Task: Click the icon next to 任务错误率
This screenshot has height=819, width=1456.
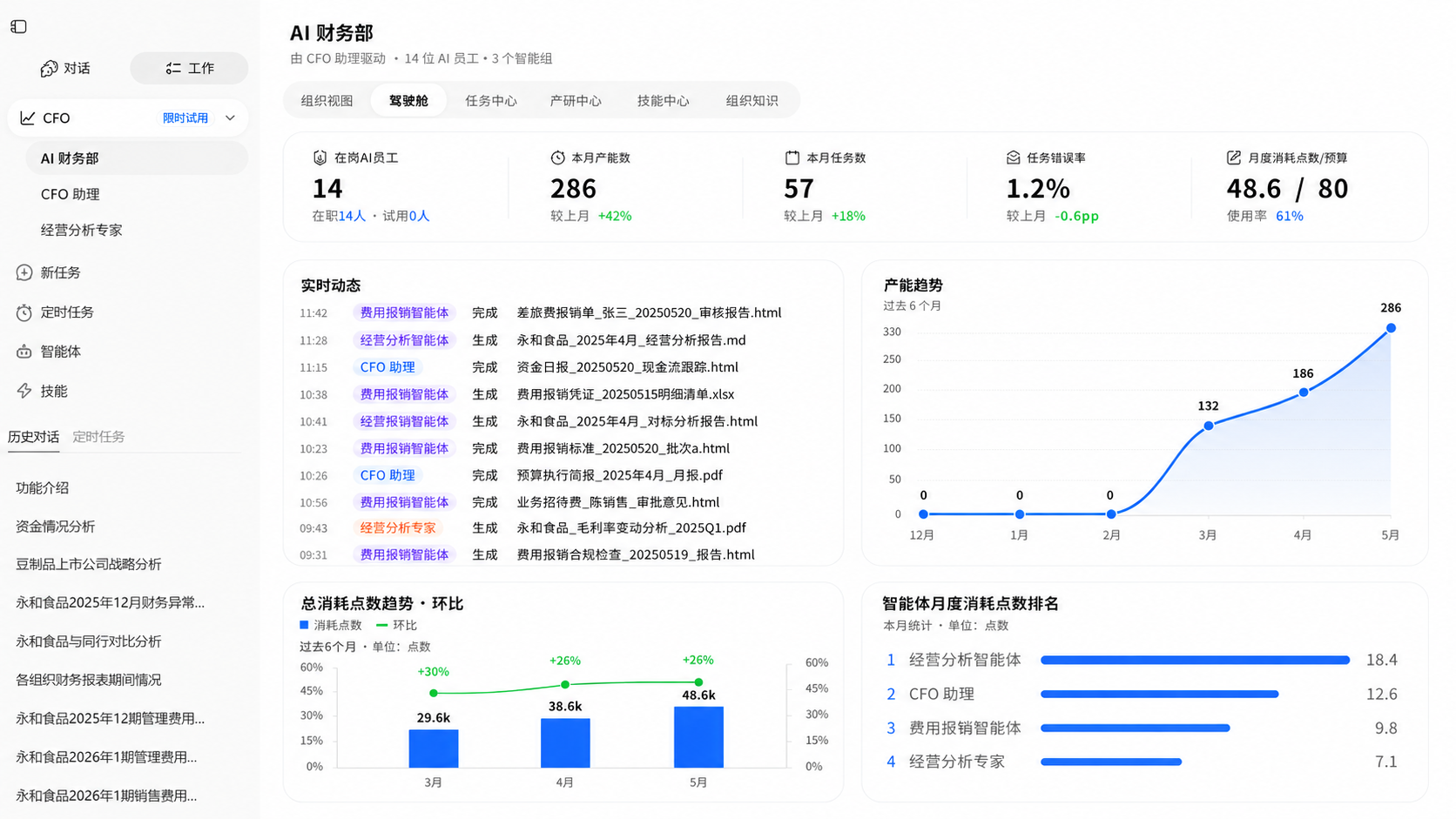Action: point(1013,158)
